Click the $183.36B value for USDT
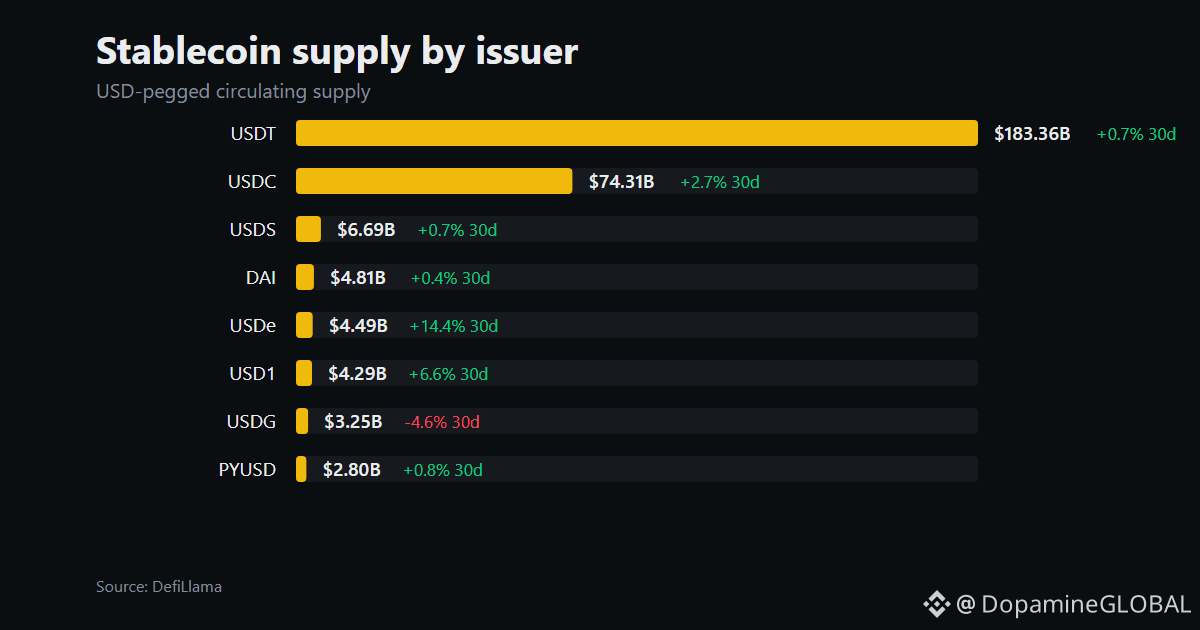Screen dimensions: 1200x630 [1032, 133]
